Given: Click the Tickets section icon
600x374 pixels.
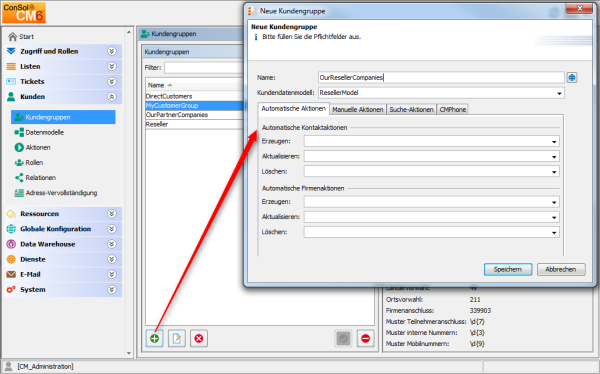Looking at the screenshot, I should (x=11, y=82).
